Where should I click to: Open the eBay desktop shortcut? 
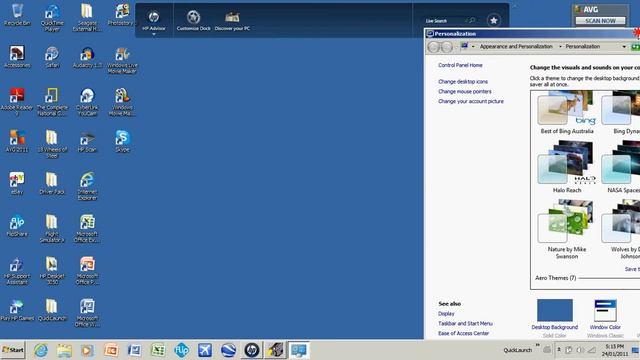point(17,183)
